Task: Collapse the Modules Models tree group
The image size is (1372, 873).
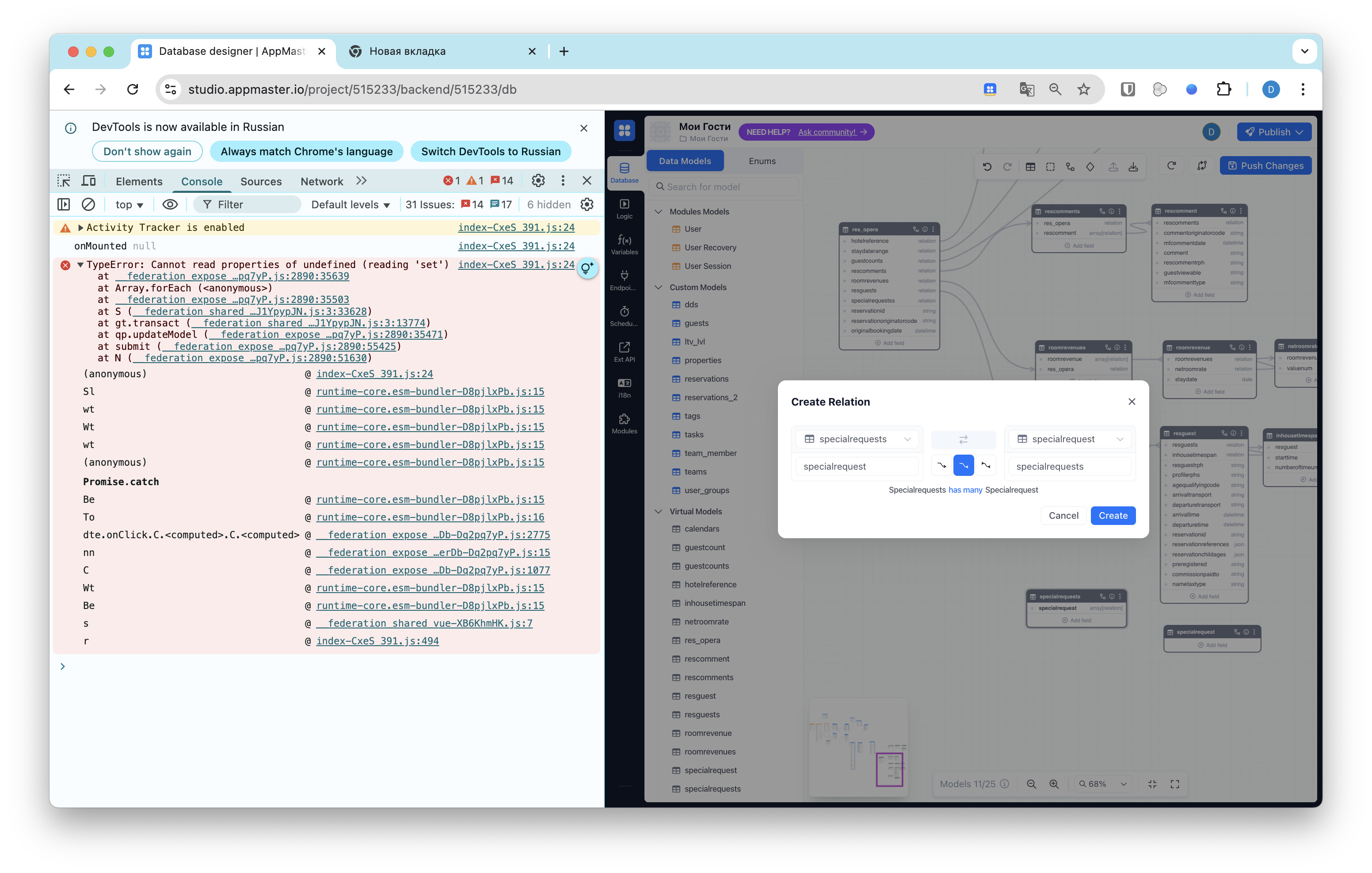Action: point(658,211)
